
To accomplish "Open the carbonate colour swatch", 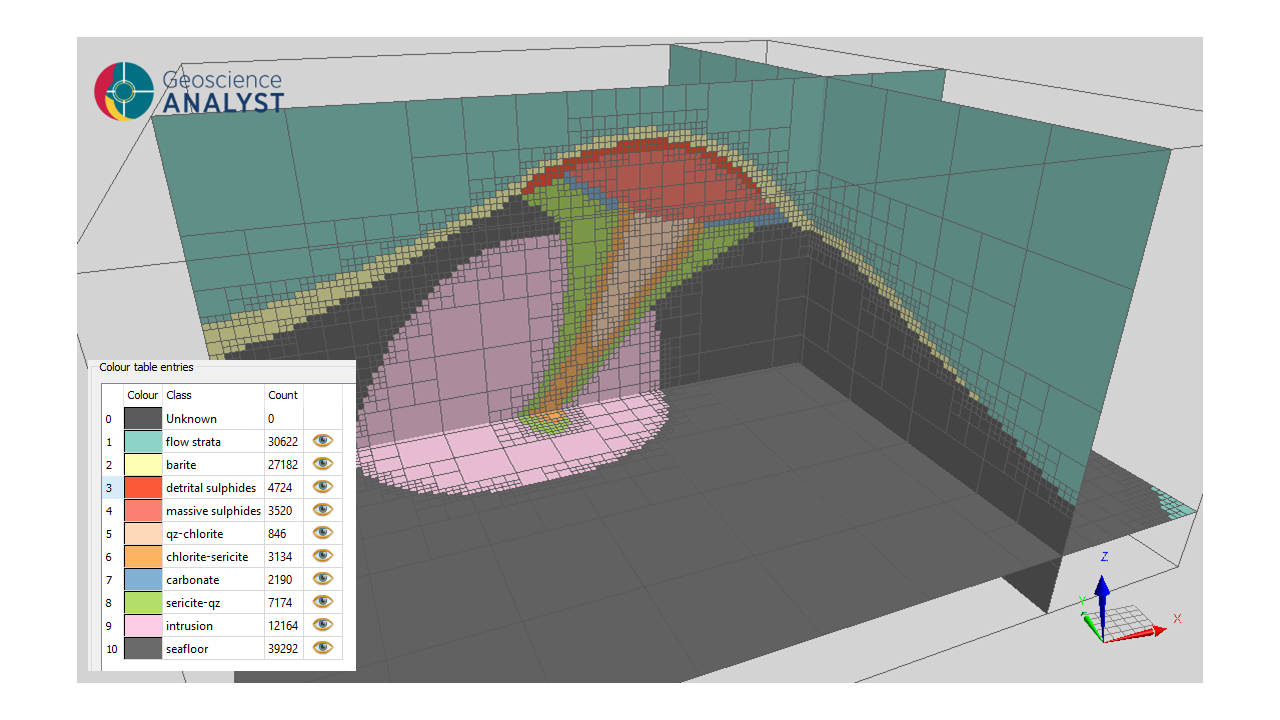I will [143, 580].
